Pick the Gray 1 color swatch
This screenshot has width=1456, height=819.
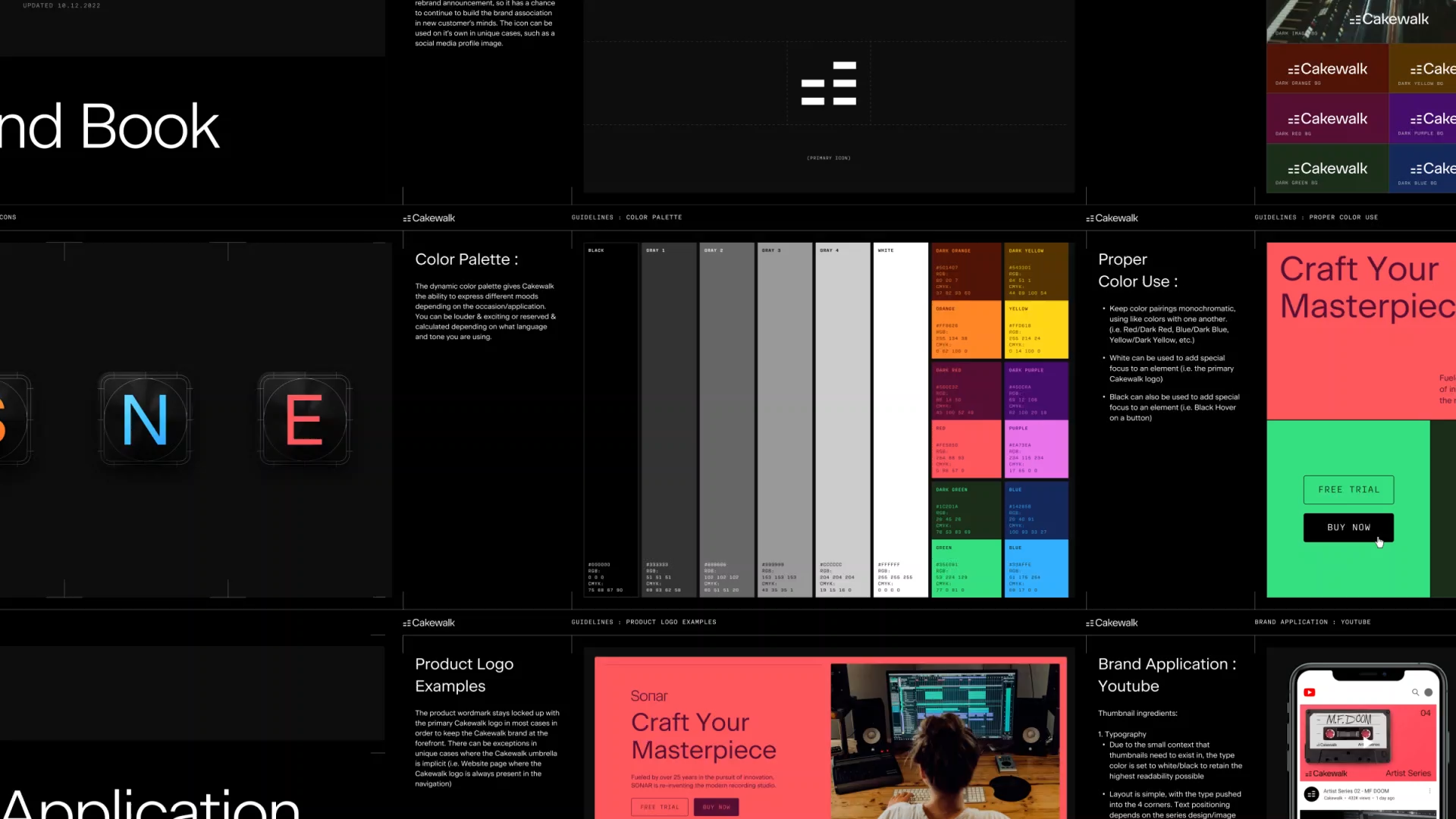click(x=669, y=420)
